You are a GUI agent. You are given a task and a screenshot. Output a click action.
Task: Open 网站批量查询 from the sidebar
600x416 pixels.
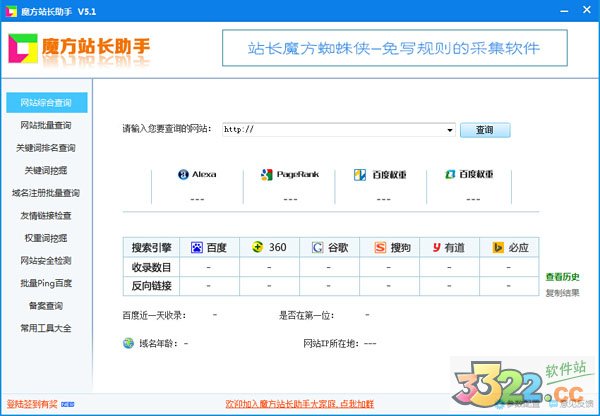click(x=46, y=125)
